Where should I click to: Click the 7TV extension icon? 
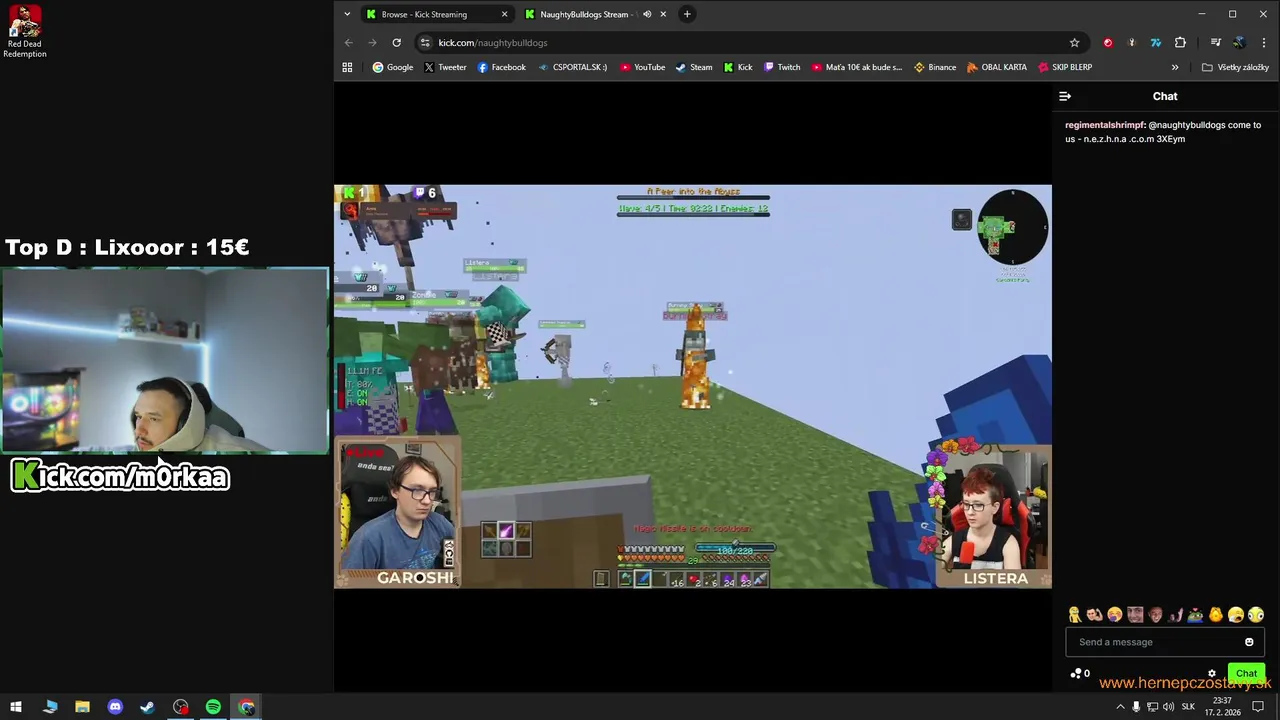tap(1156, 43)
